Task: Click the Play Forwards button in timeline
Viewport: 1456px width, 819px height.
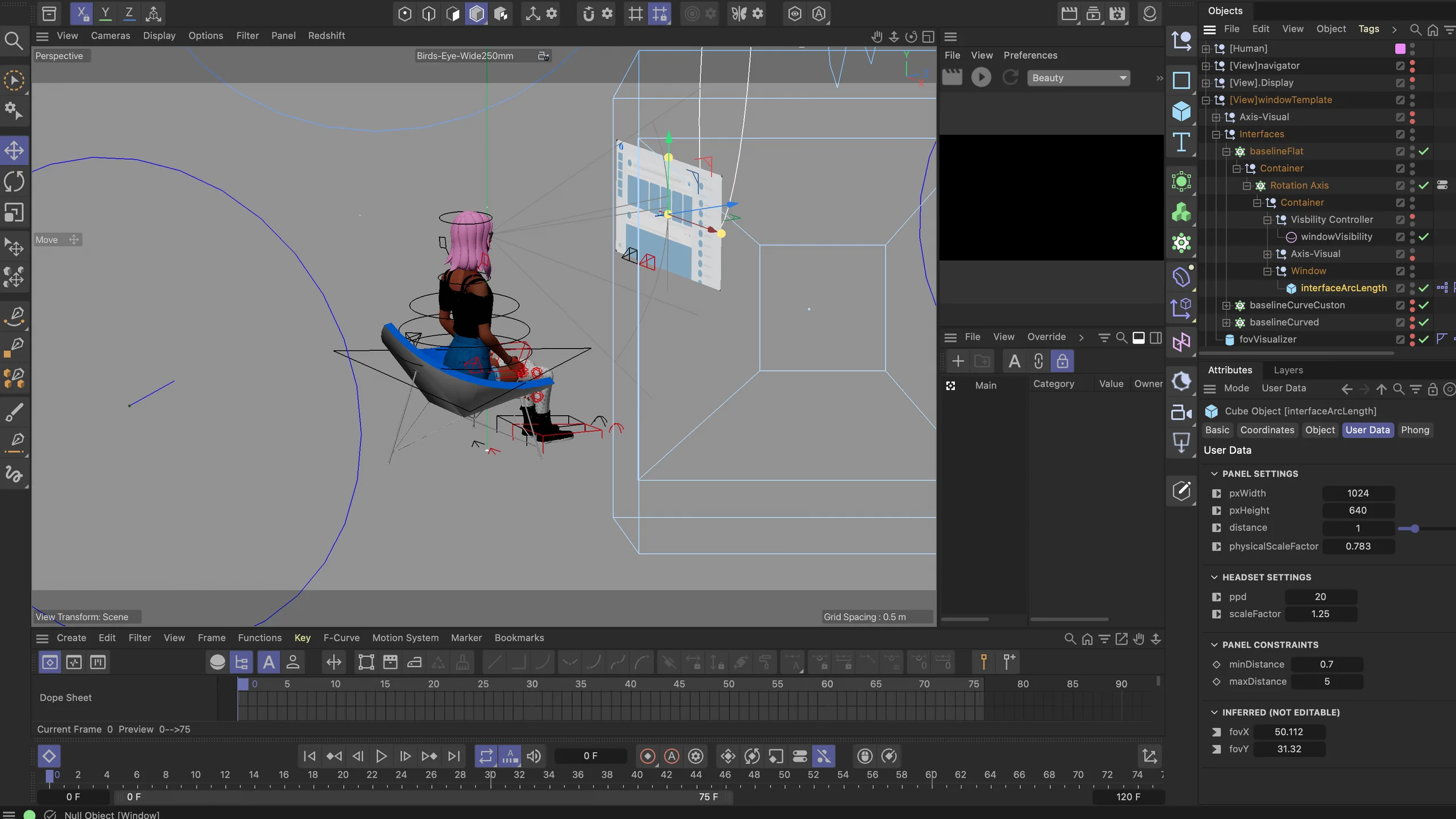Action: point(382,756)
